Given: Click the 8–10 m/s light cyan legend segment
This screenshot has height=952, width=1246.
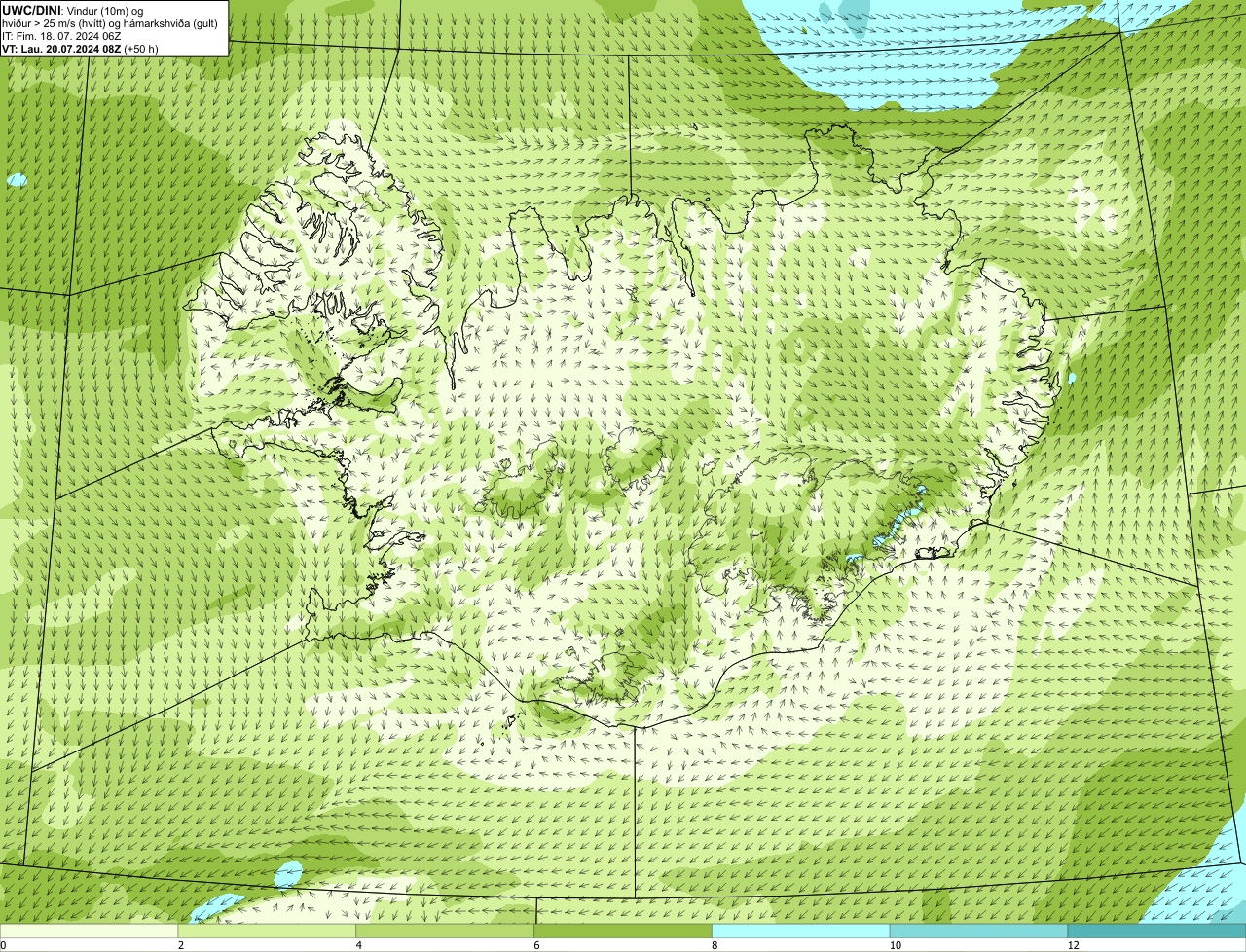Looking at the screenshot, I should [x=801, y=932].
